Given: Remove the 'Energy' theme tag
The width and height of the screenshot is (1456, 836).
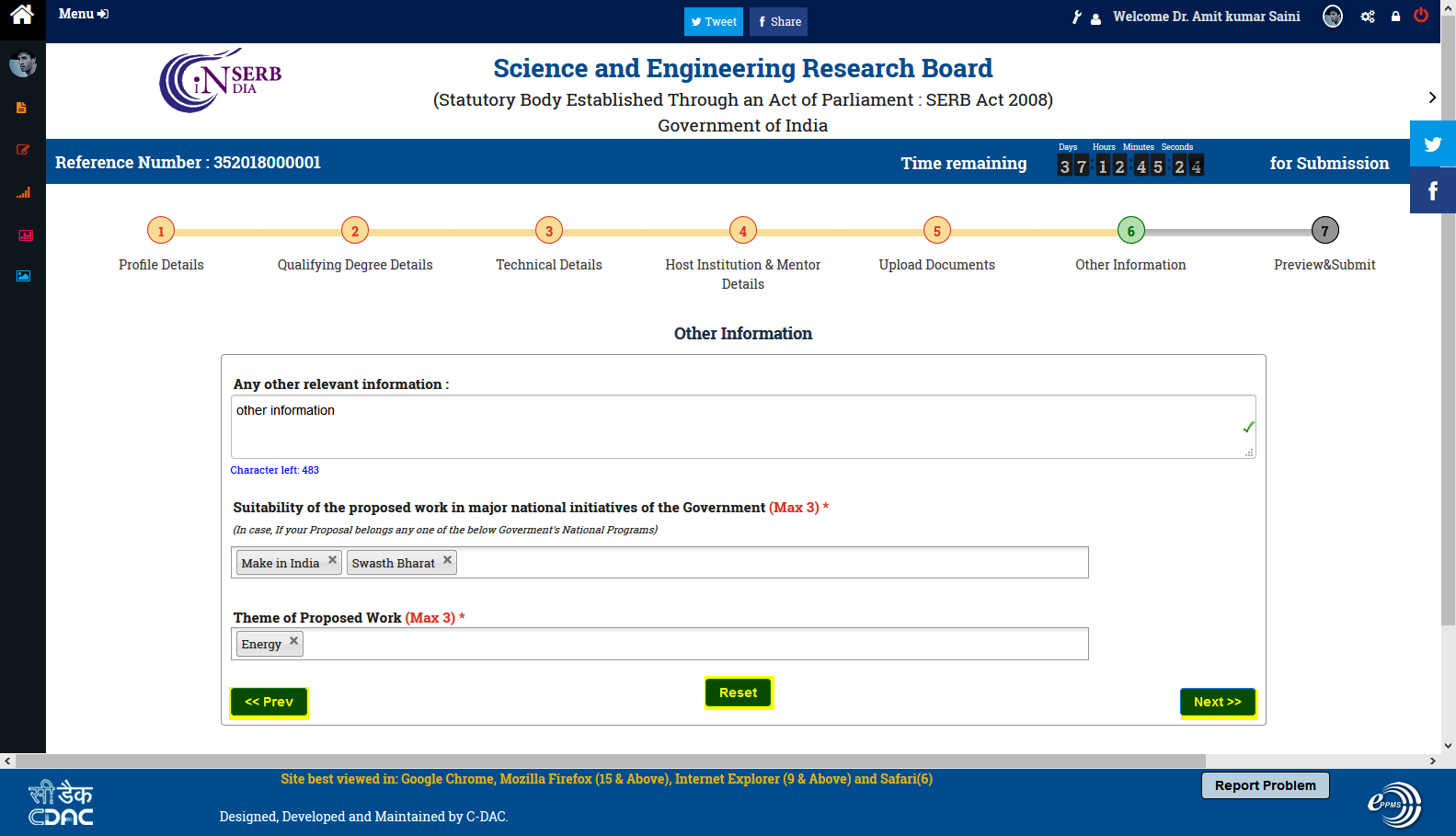Looking at the screenshot, I should 294,641.
